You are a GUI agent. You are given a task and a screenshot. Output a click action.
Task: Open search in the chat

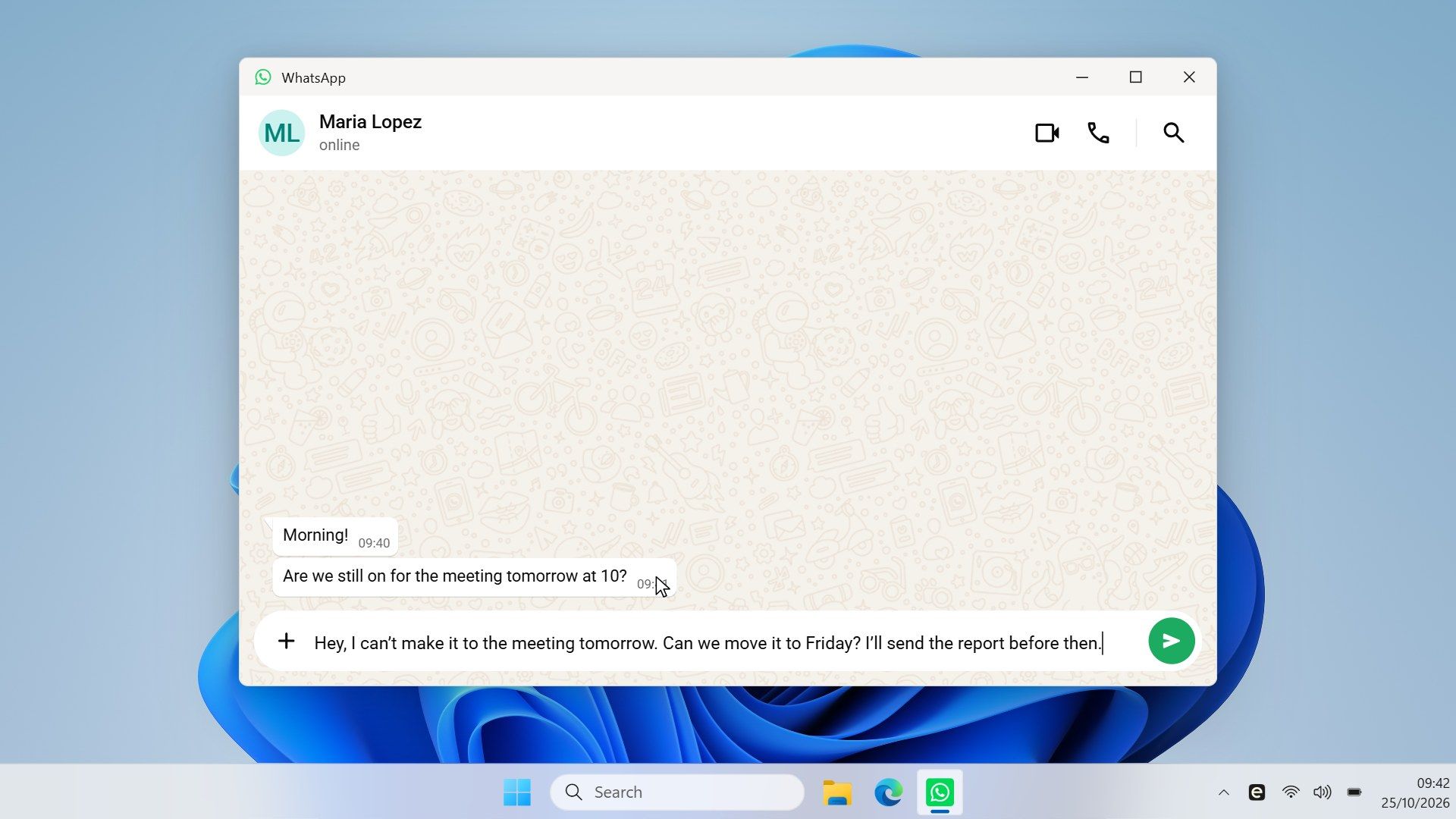pos(1173,133)
